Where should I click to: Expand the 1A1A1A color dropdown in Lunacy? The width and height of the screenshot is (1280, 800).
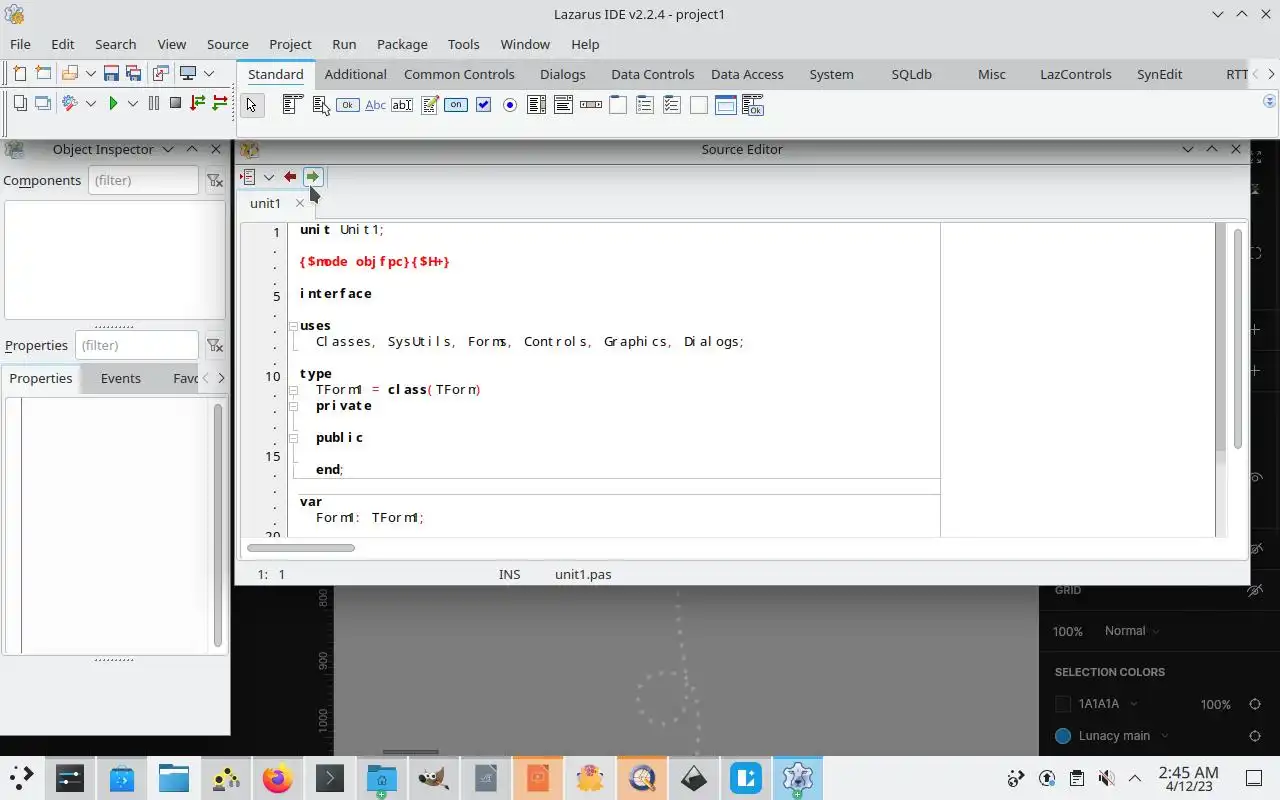click(1133, 704)
